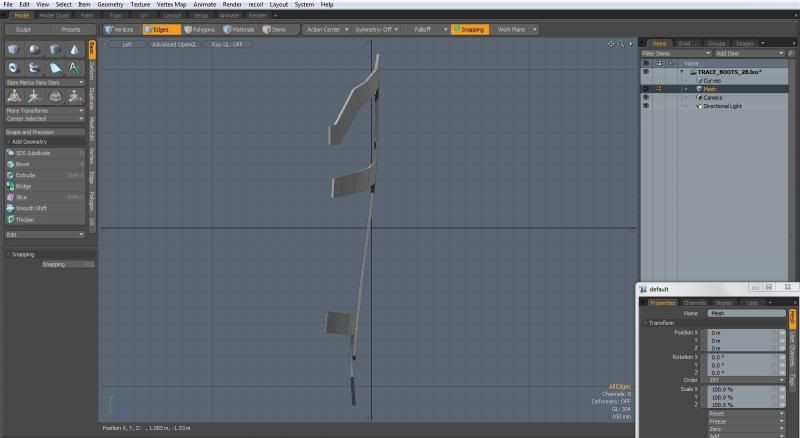This screenshot has height=438, width=800.
Task: Select the Curves item in the list
Action: [x=712, y=81]
